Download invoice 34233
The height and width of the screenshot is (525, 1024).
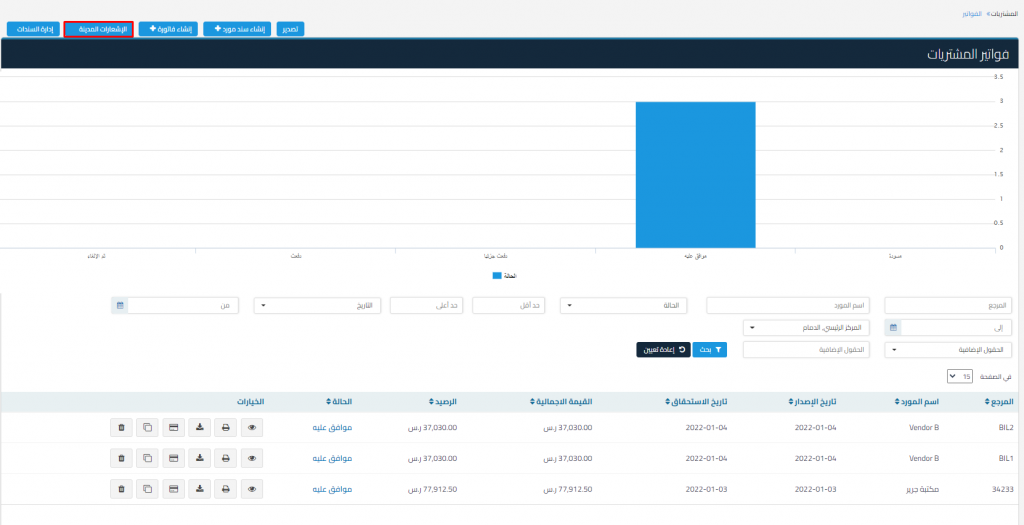click(x=200, y=489)
